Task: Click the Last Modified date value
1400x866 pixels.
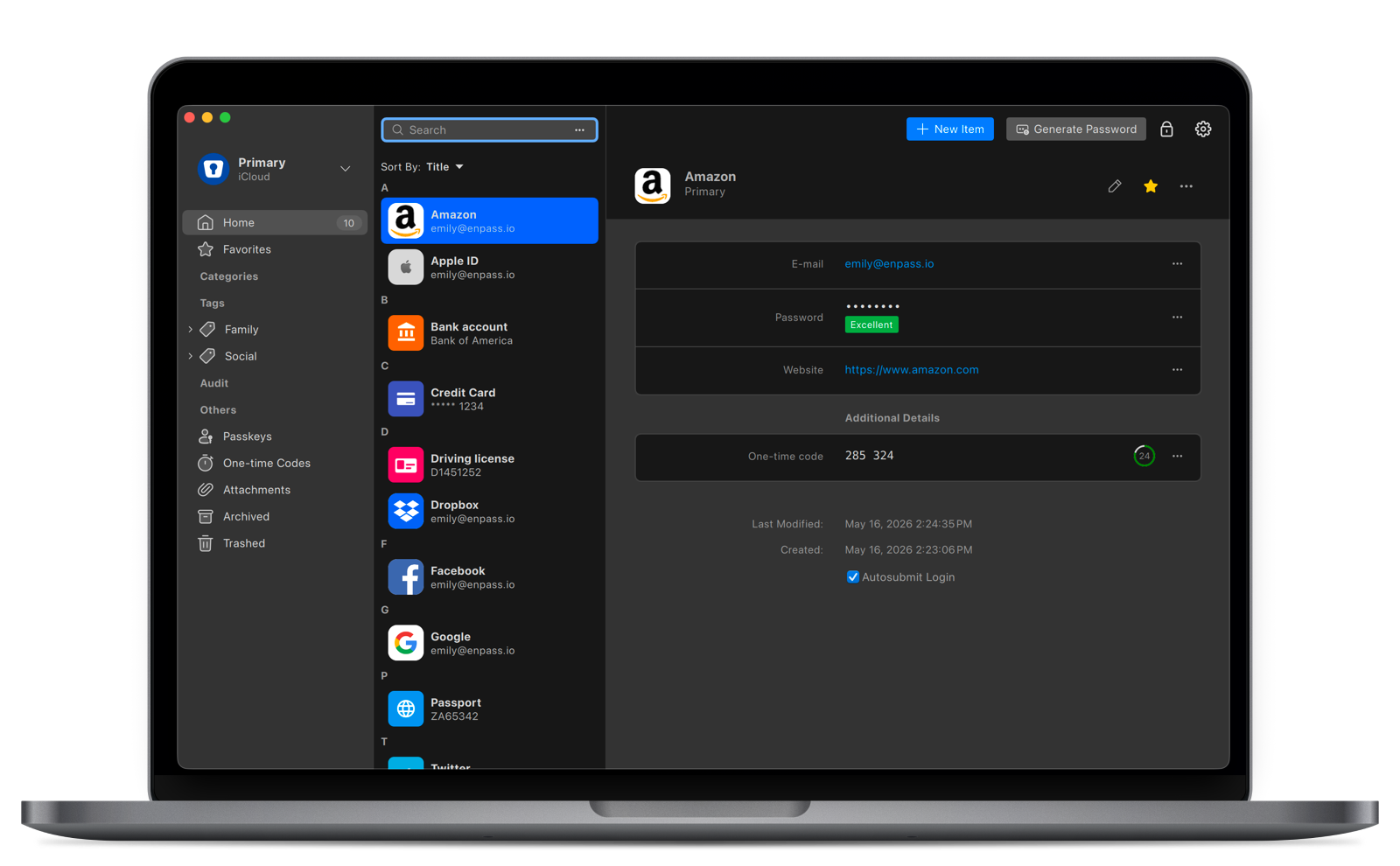Action: (908, 524)
